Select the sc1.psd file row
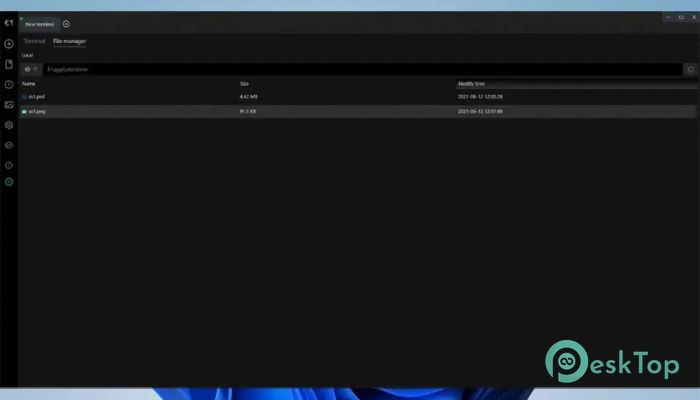 [x=358, y=97]
